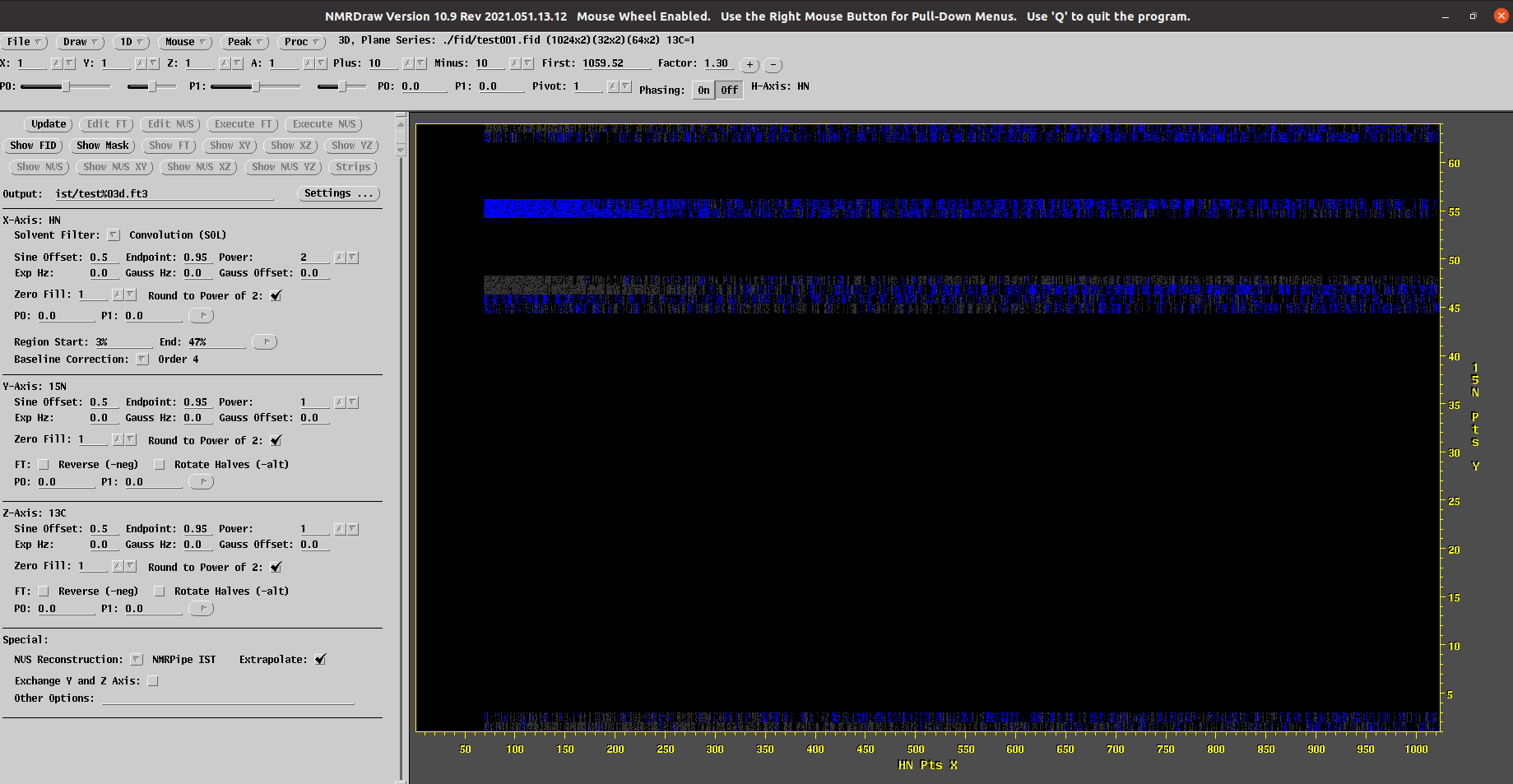The image size is (1513, 784).
Task: Toggle the Extrapolate checkbox
Action: (321, 660)
